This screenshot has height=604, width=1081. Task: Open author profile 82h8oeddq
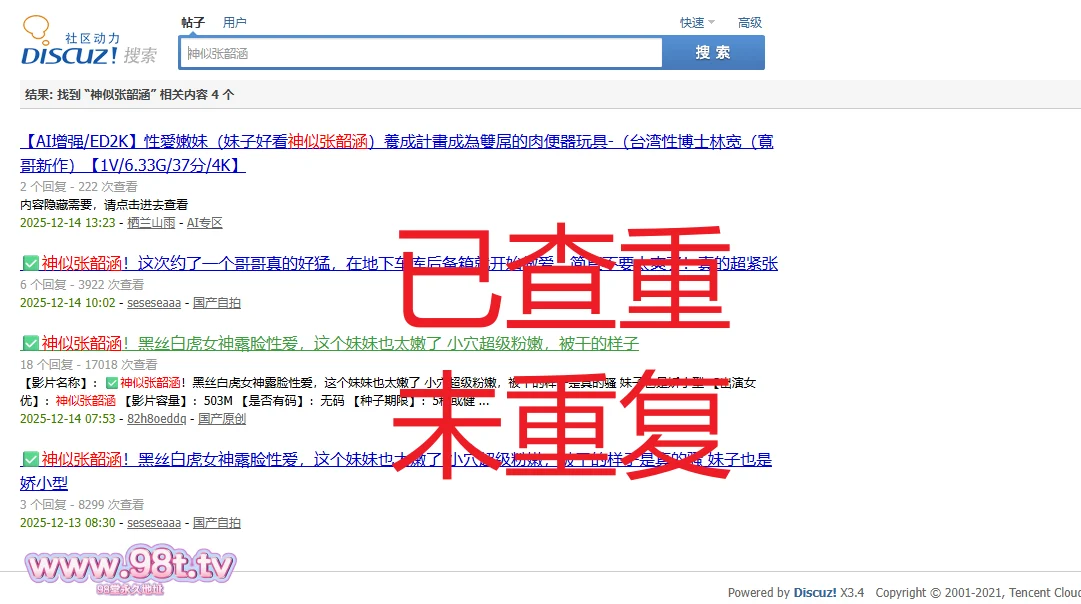tap(156, 419)
